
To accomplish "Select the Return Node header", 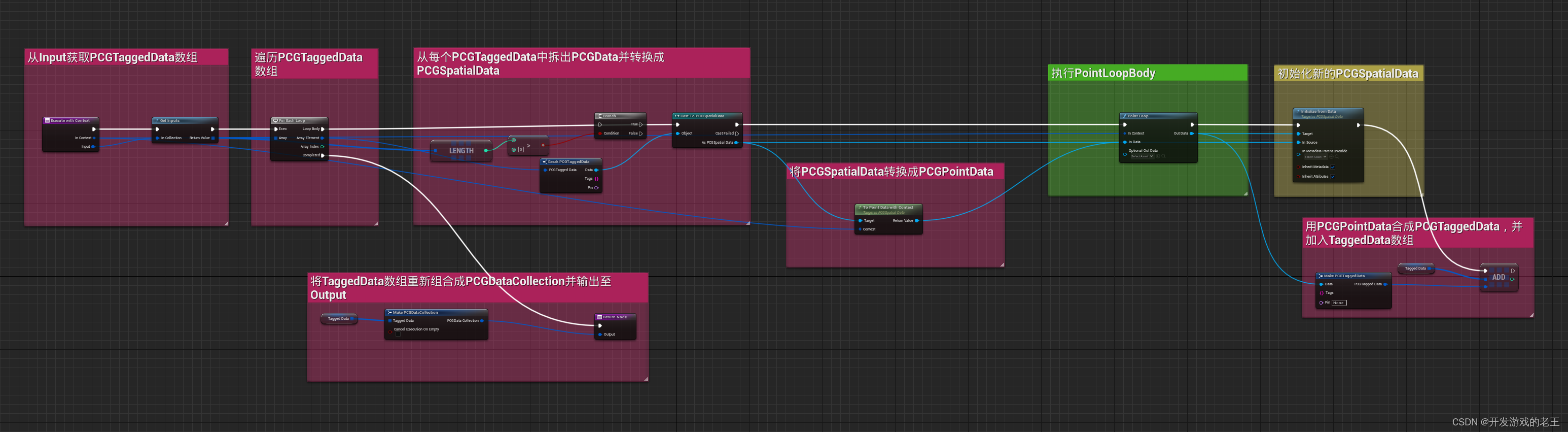I will (616, 317).
